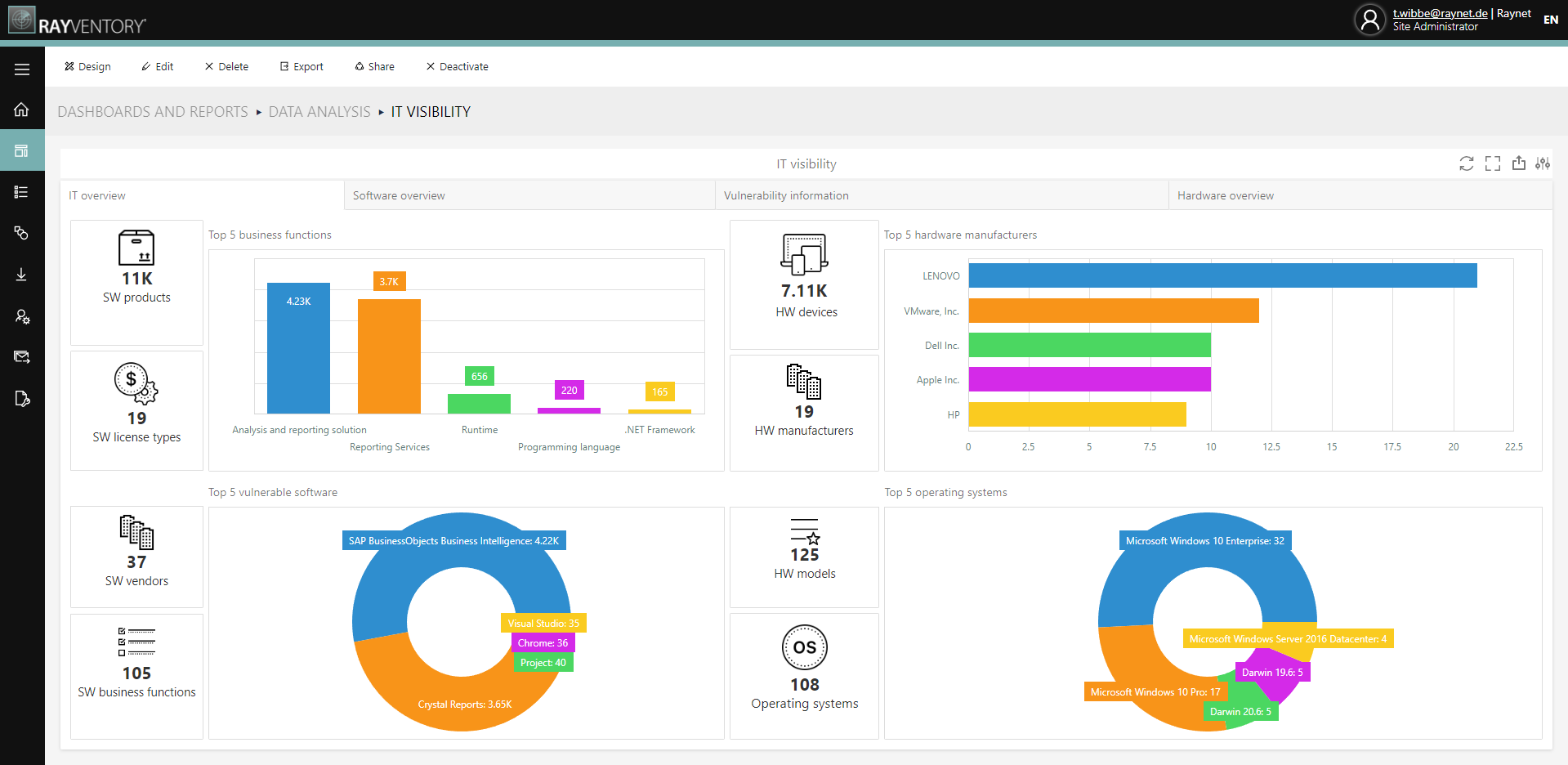Open the Home page from the sidebar
Image resolution: width=1568 pixels, height=765 pixels.
click(22, 110)
